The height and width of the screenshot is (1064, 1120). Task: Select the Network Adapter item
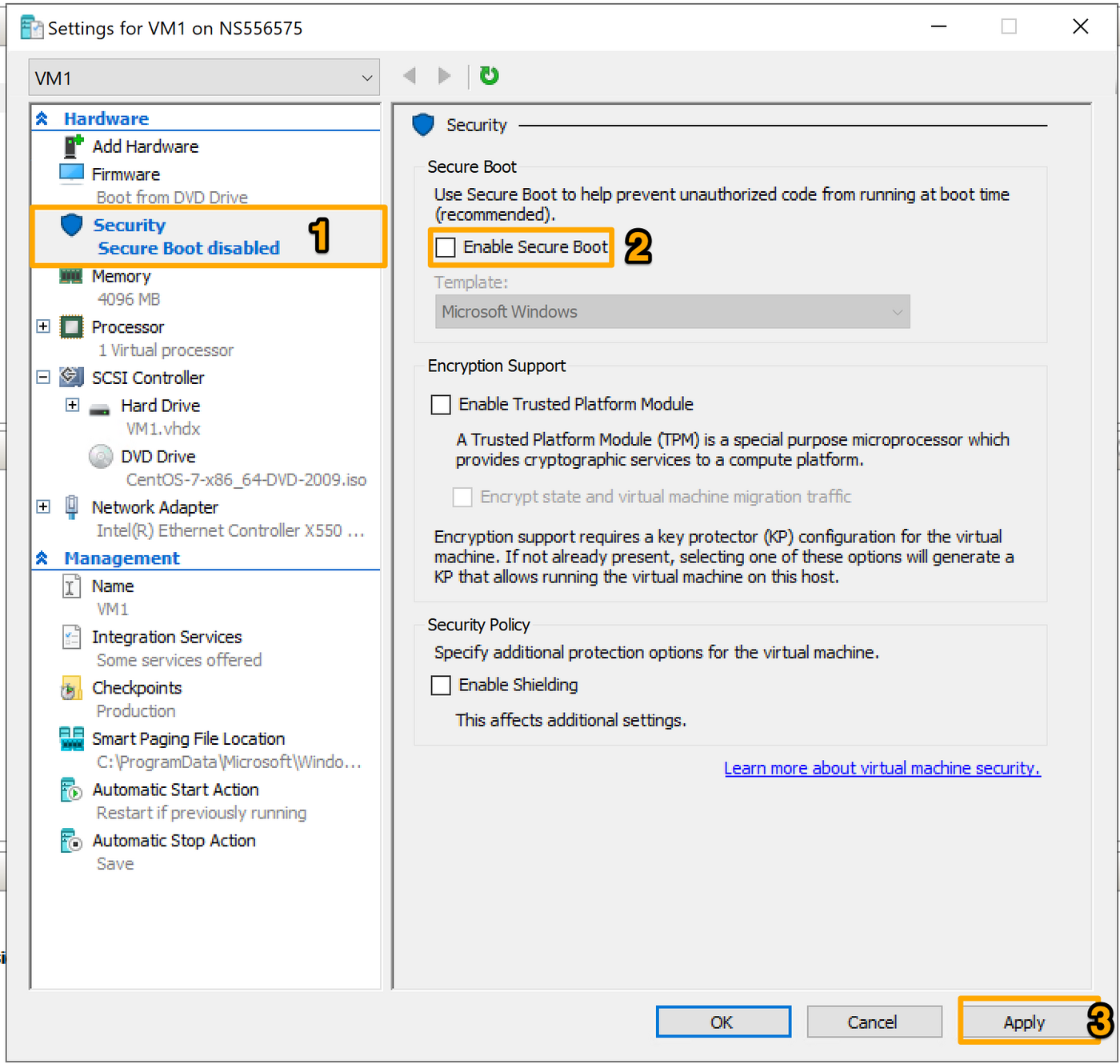(154, 507)
